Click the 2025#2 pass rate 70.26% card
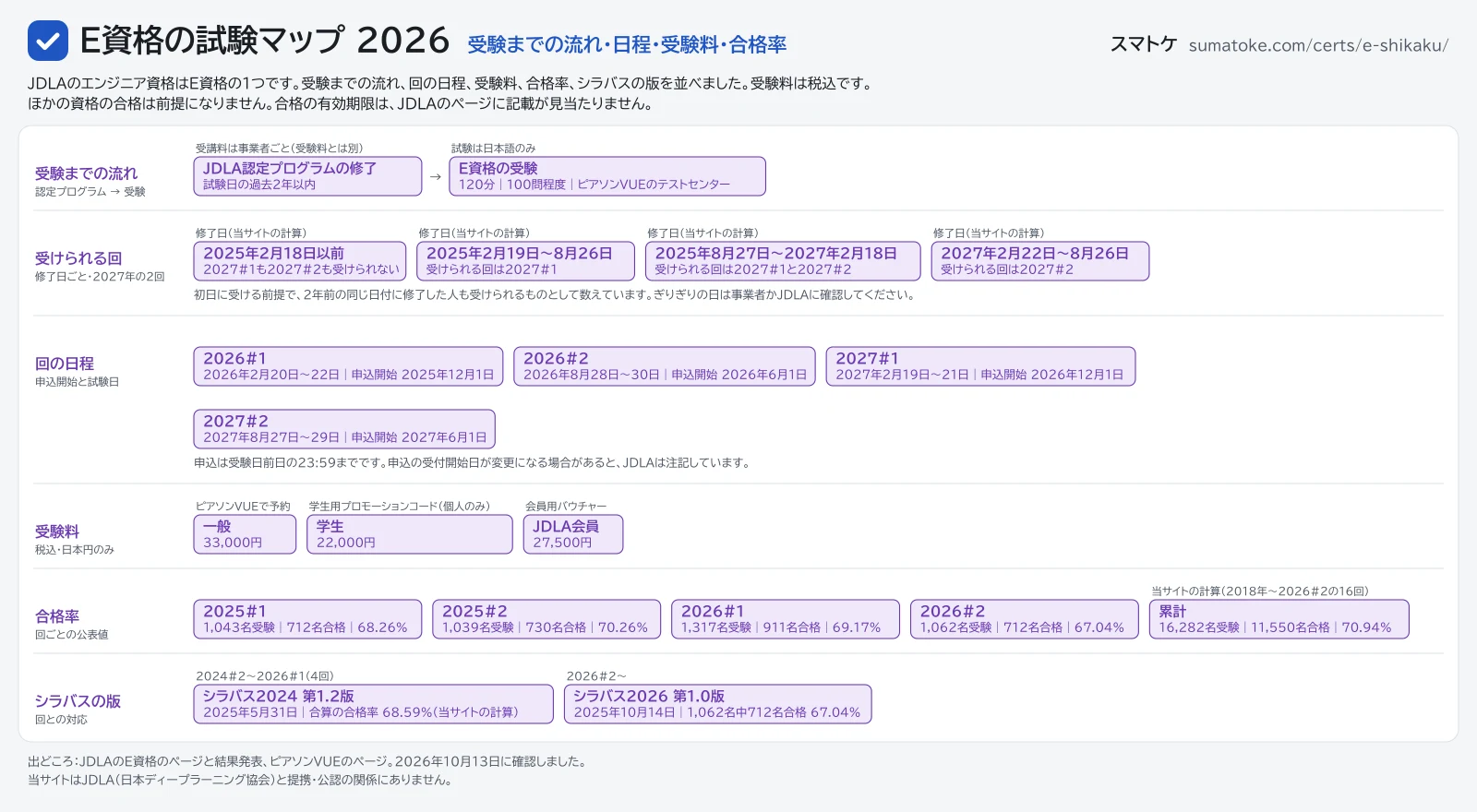 (546, 619)
